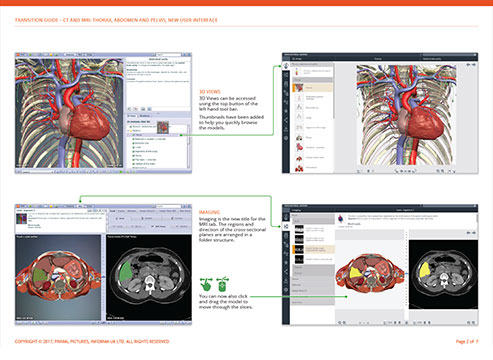
Task: Collapse gray folder header above CT thumbnail list
Action: 313,221
